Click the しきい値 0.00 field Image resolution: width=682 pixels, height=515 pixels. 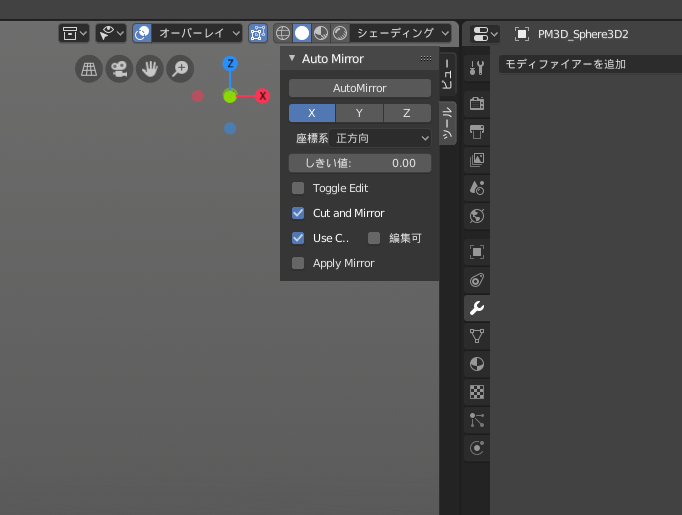click(360, 163)
